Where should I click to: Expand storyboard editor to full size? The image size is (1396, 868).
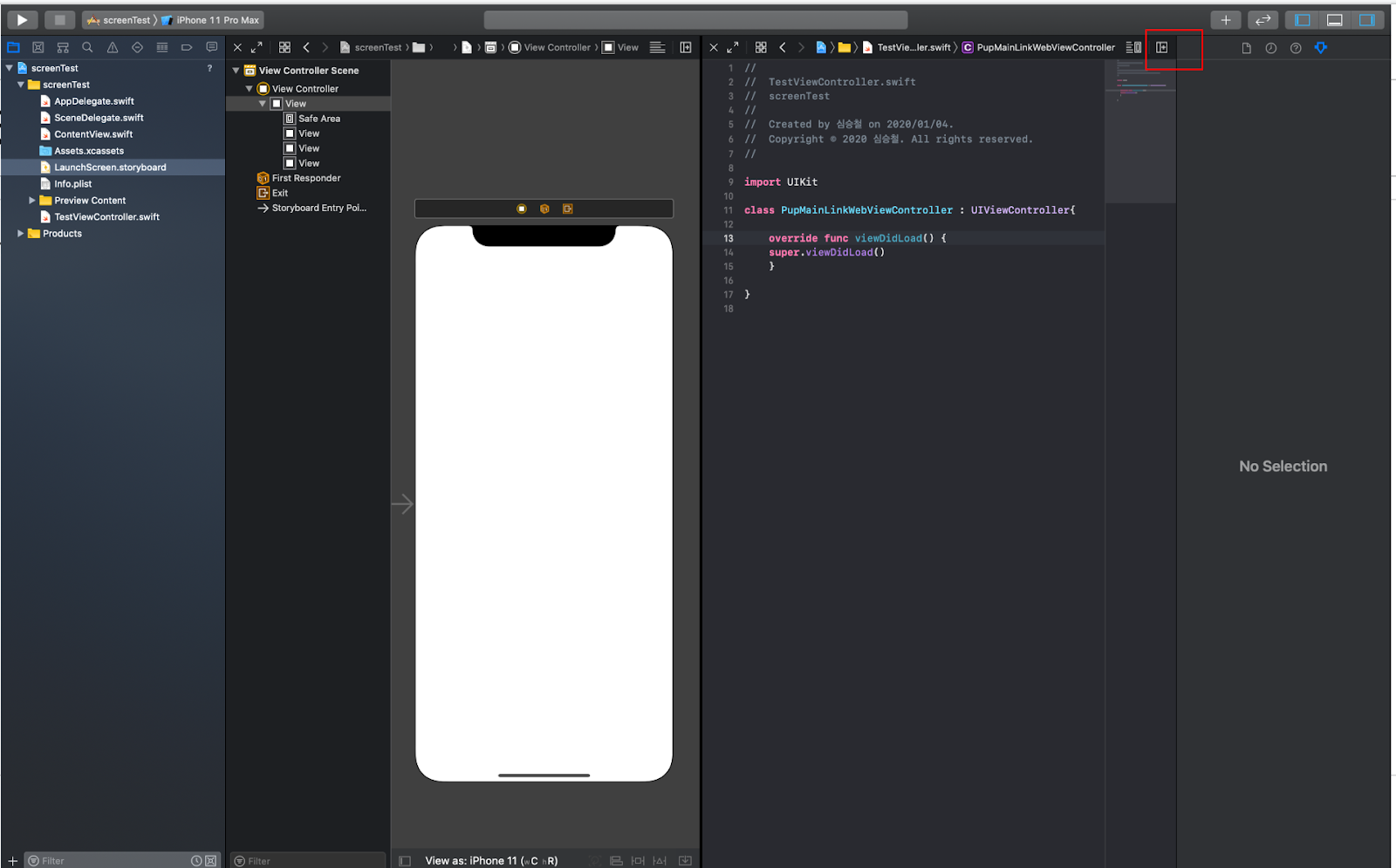point(257,47)
